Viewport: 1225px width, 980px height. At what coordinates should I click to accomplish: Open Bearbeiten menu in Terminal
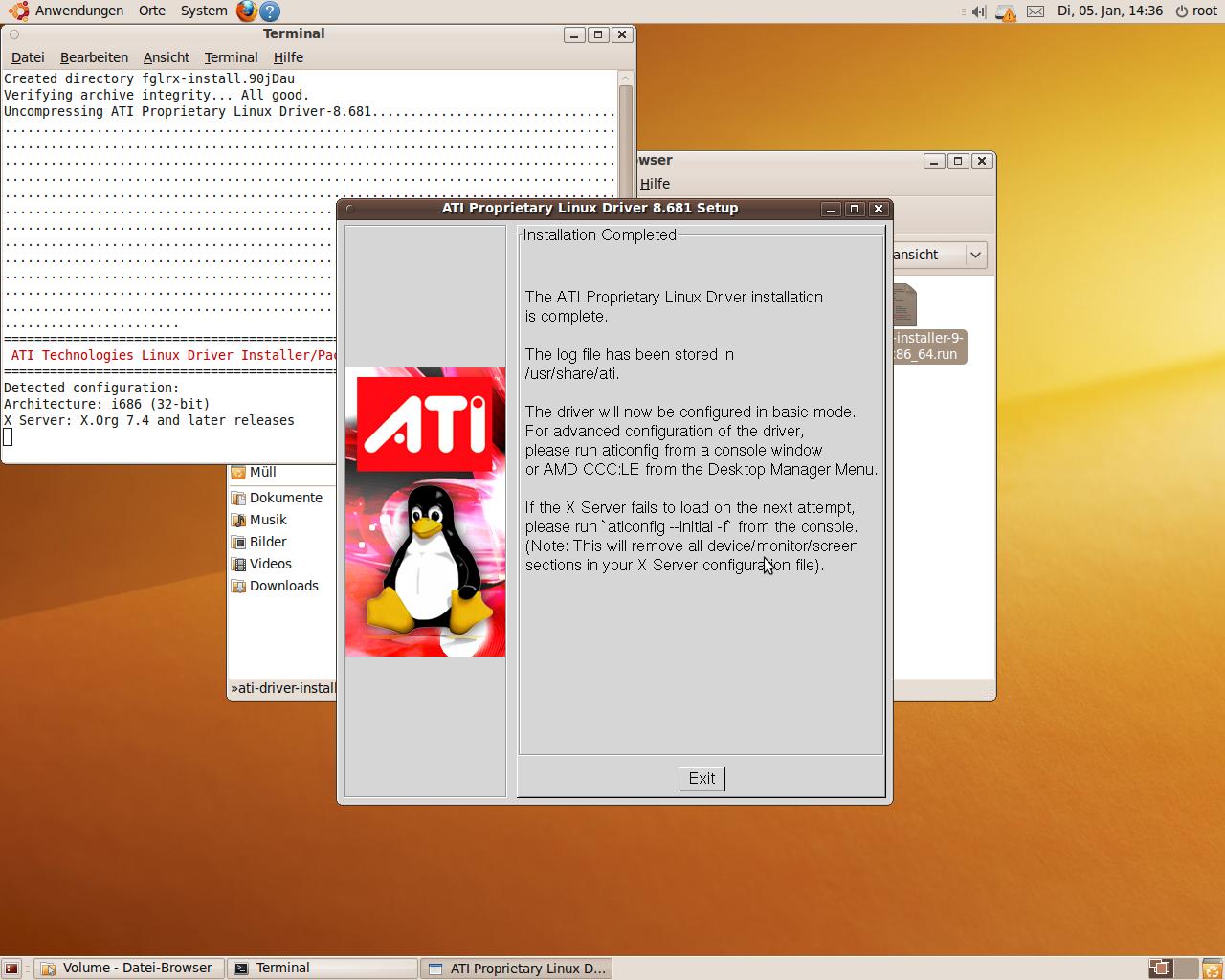(x=94, y=57)
